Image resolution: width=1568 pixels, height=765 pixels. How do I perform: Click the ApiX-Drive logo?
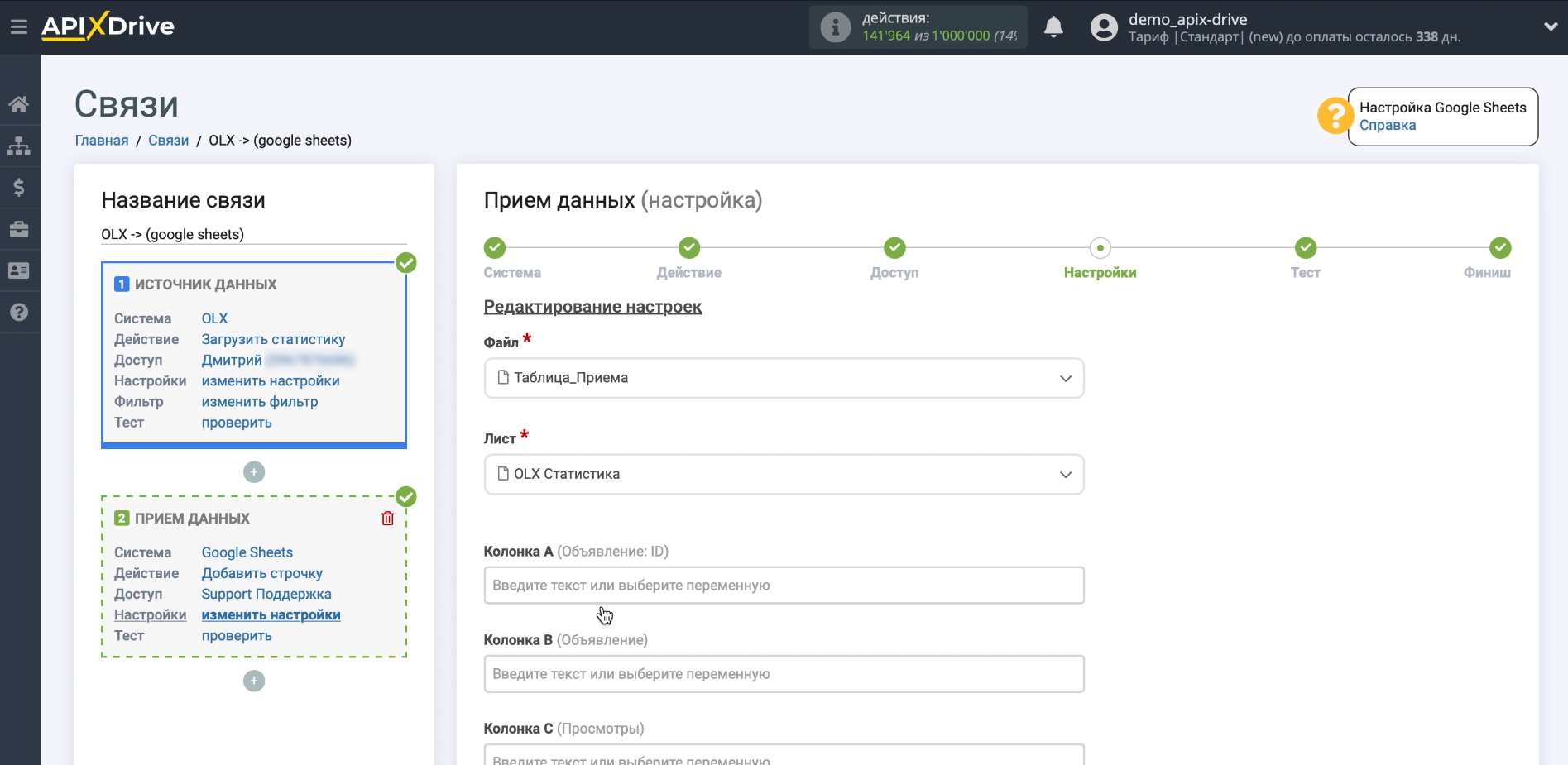tap(108, 26)
